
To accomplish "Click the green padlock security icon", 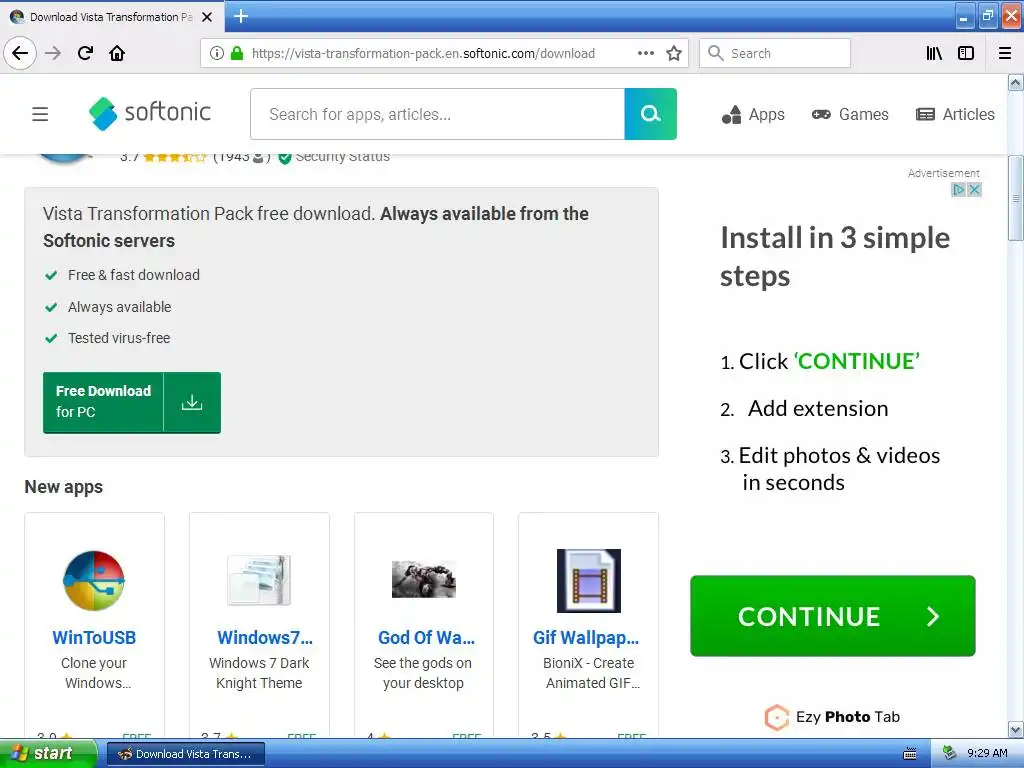I will (237, 54).
